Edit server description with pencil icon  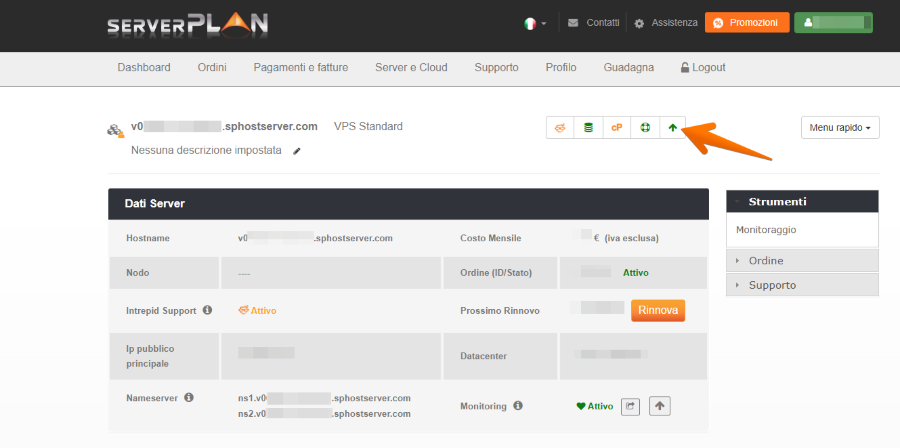coord(296,151)
